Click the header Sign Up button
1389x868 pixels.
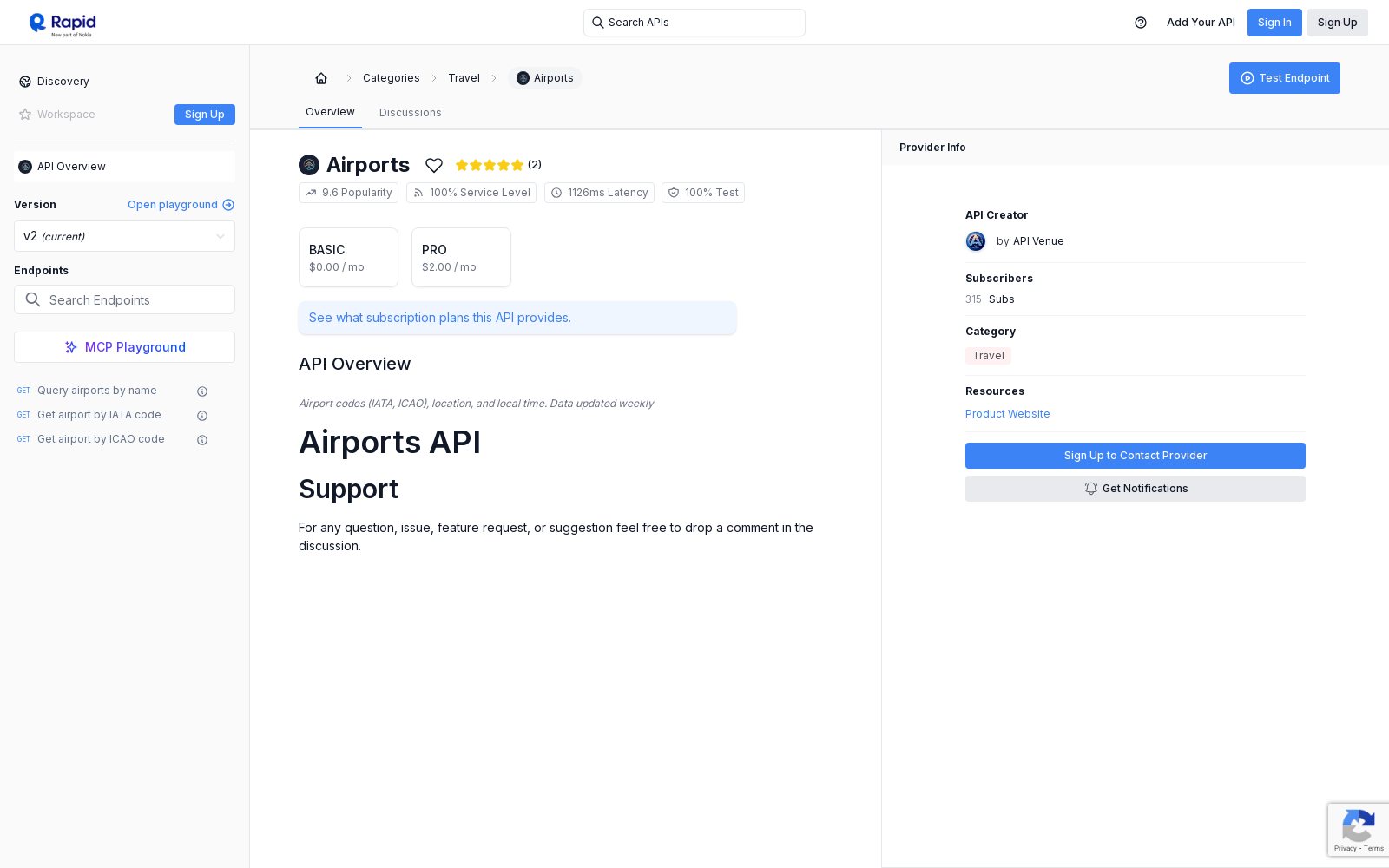[1338, 23]
